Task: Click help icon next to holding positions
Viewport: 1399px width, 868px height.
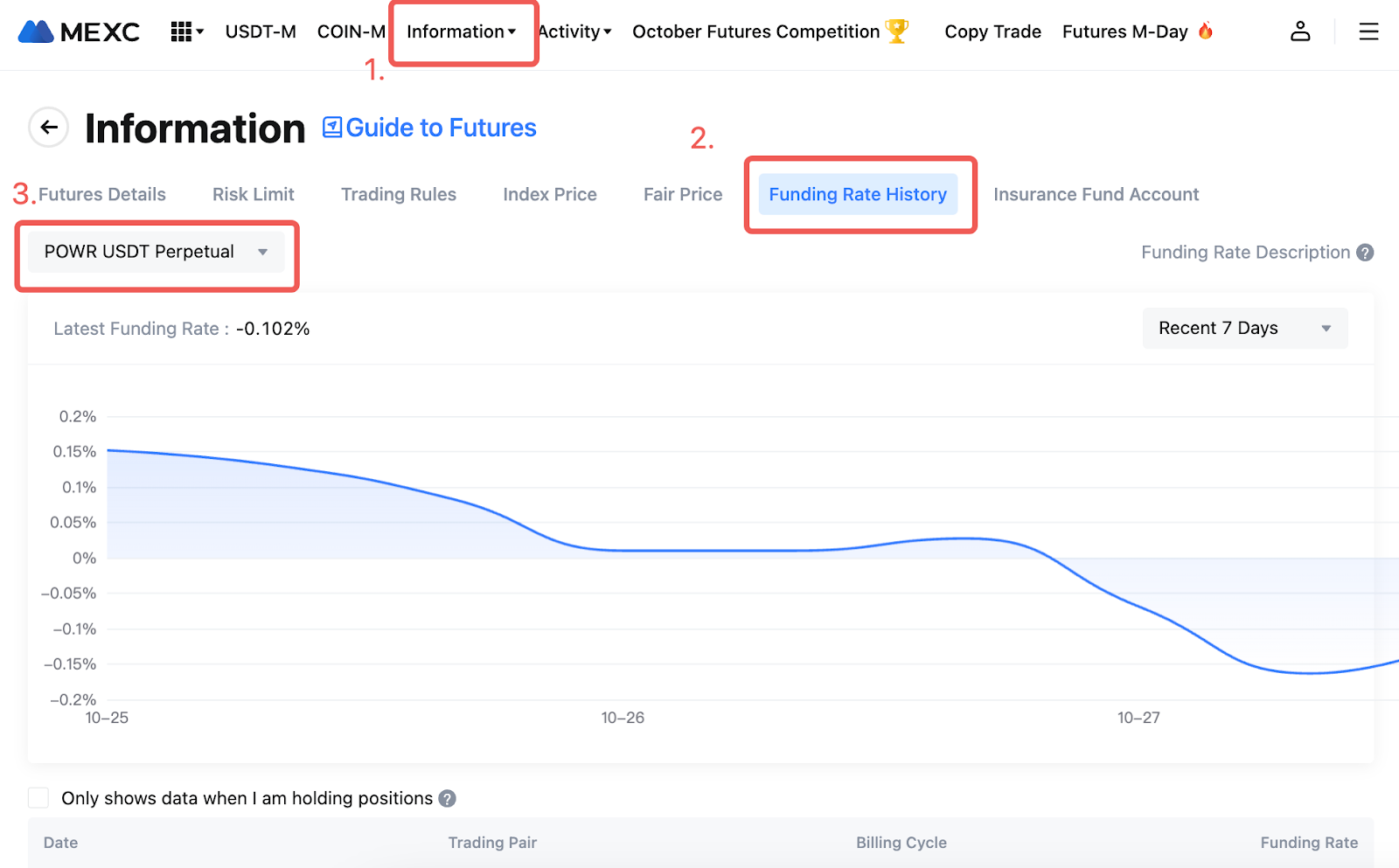Action: 447,799
